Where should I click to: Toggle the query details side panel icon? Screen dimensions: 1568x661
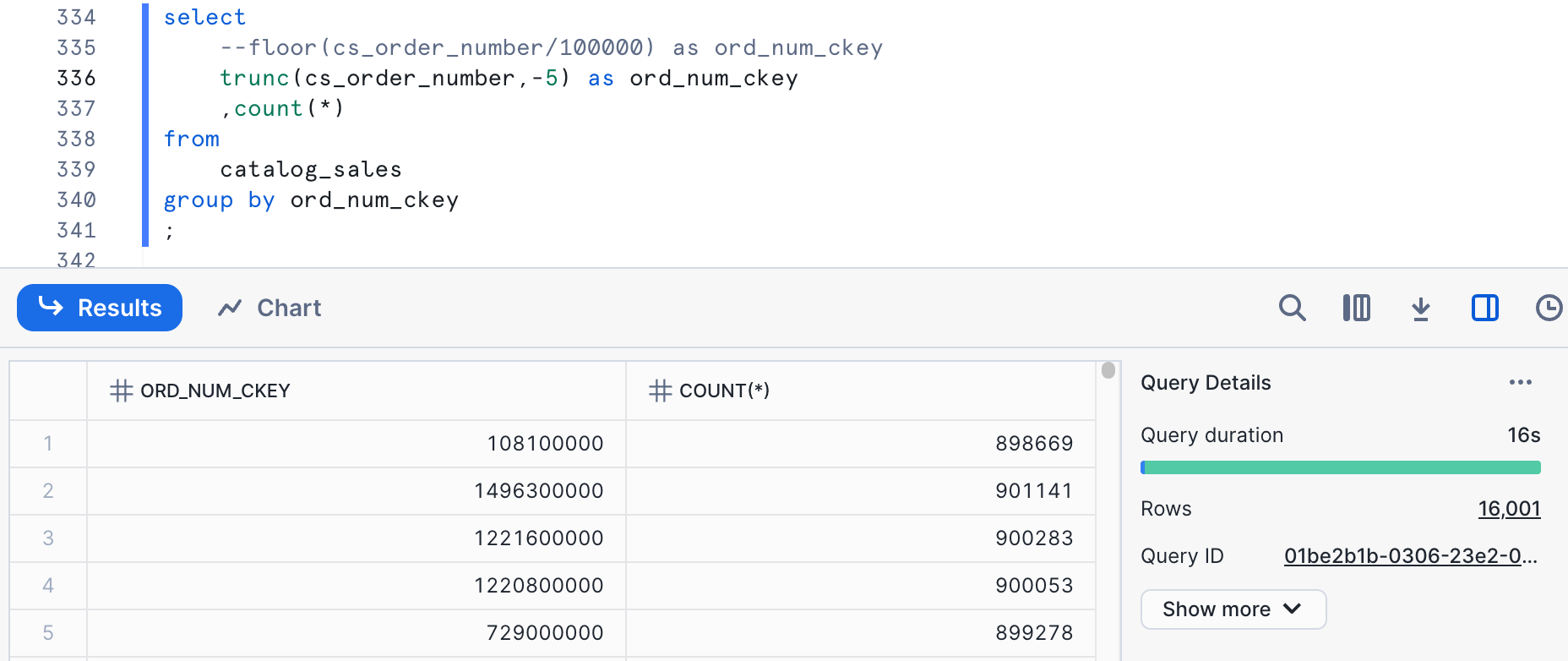(1484, 308)
